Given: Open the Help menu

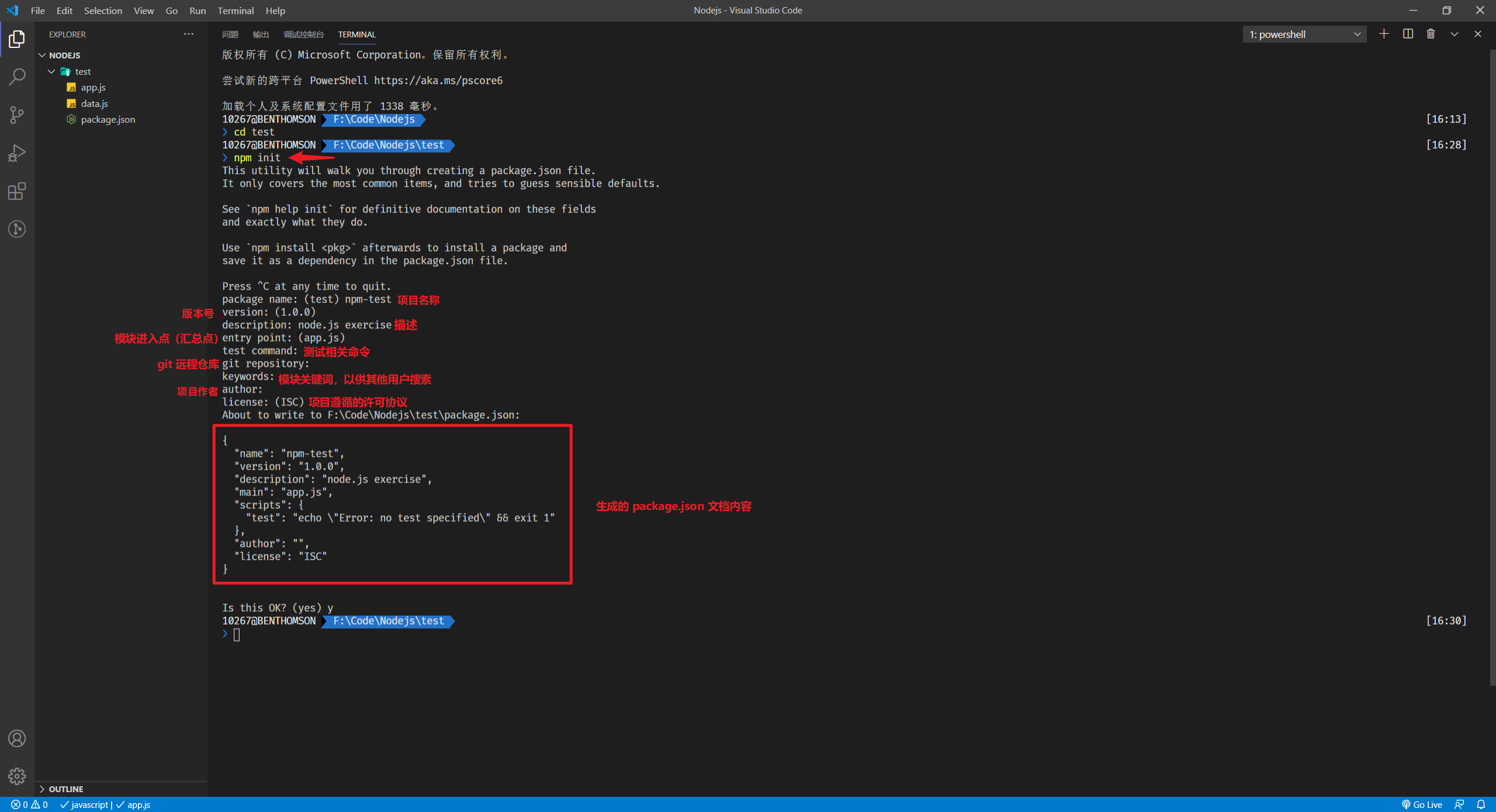Looking at the screenshot, I should [x=275, y=11].
